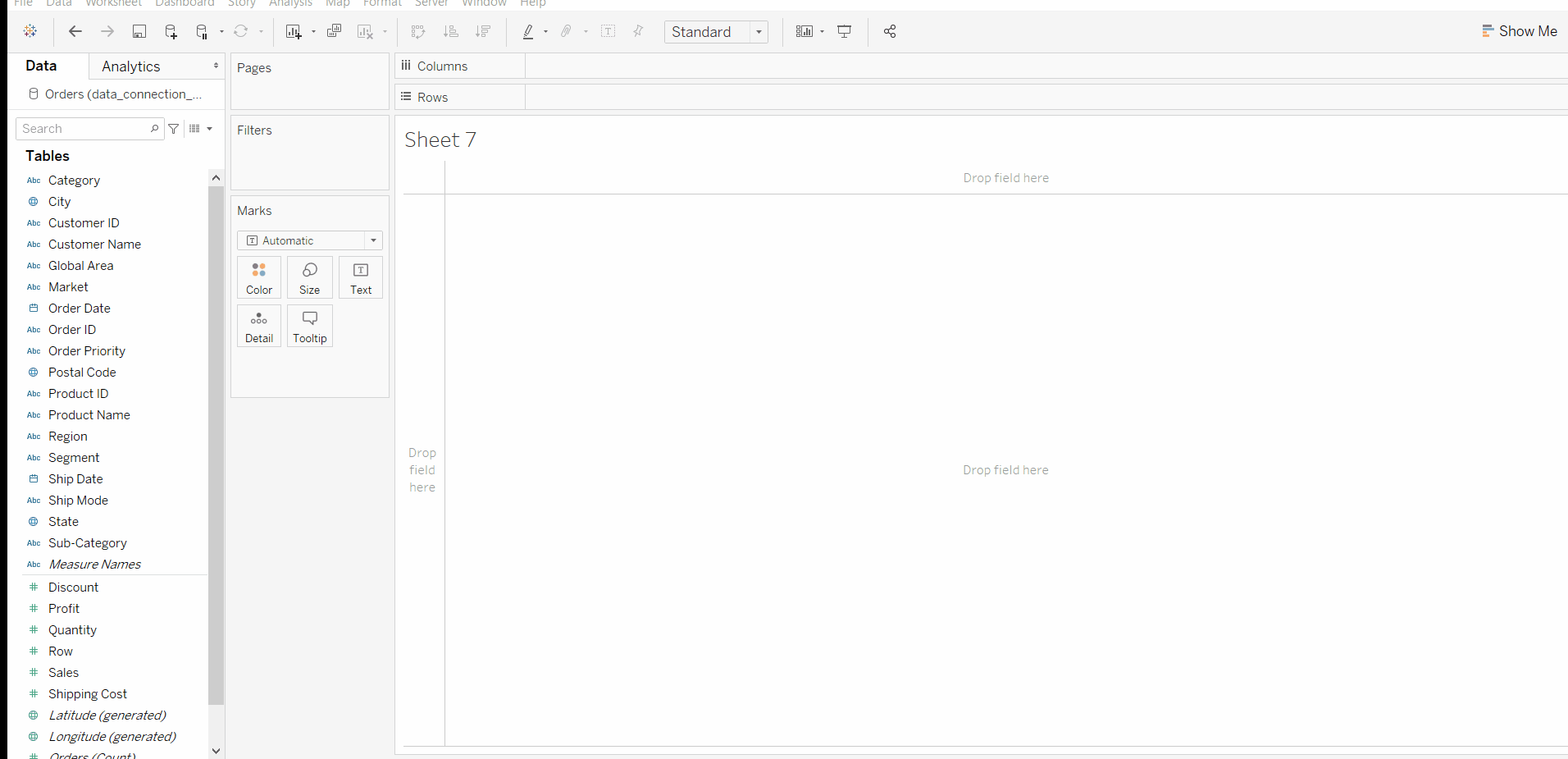
Task: Select the Measure Names field
Action: (x=94, y=565)
